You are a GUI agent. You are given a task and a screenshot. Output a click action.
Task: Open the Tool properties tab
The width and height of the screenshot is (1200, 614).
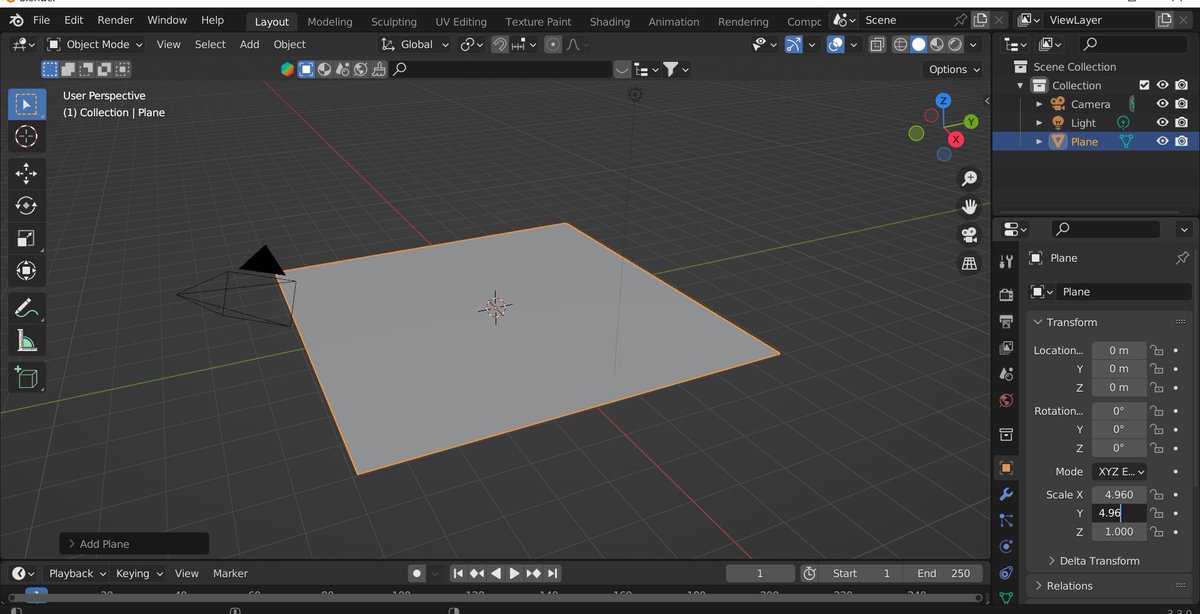click(x=1006, y=261)
